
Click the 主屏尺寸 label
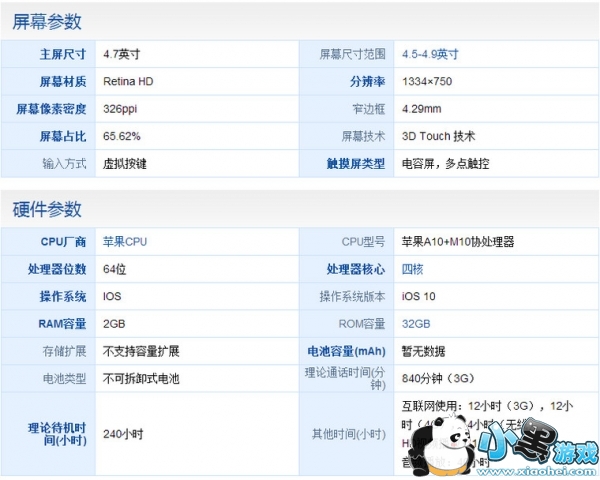(x=63, y=54)
